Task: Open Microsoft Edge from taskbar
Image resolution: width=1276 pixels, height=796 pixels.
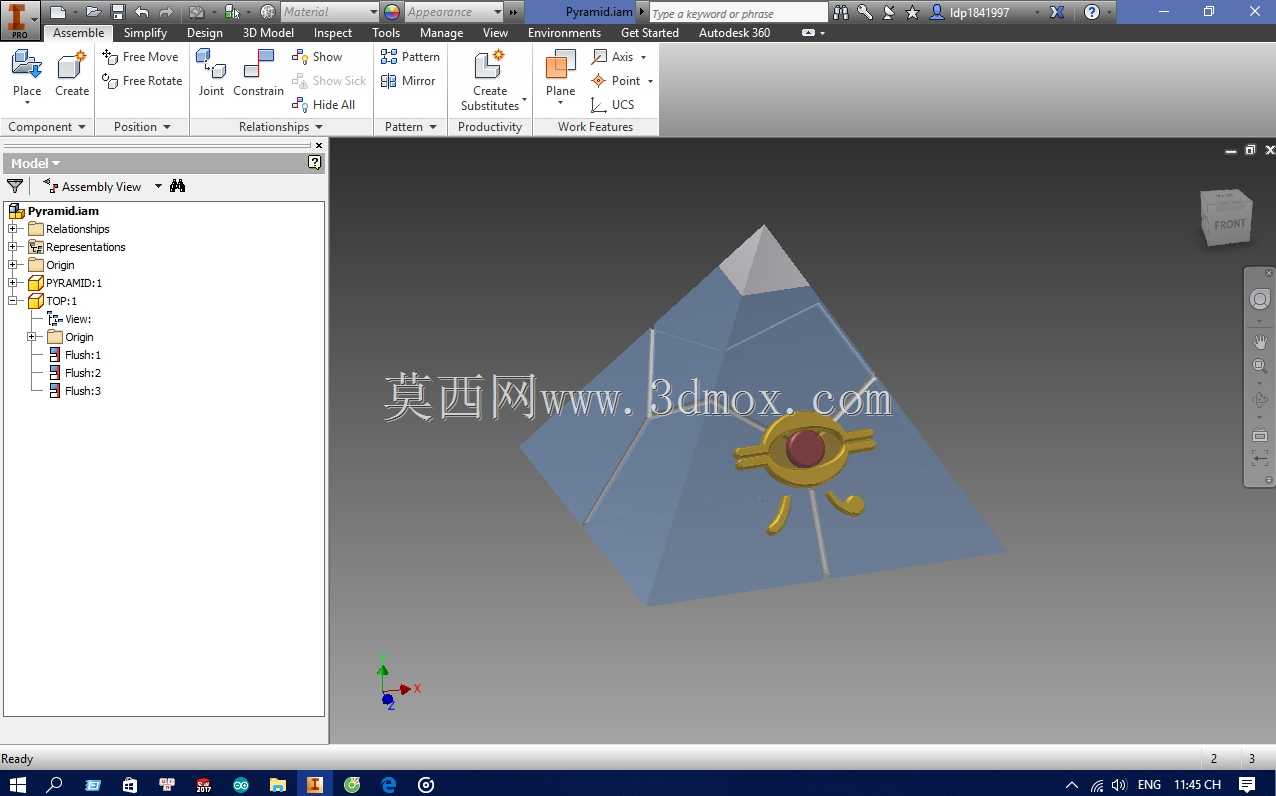Action: coord(389,785)
